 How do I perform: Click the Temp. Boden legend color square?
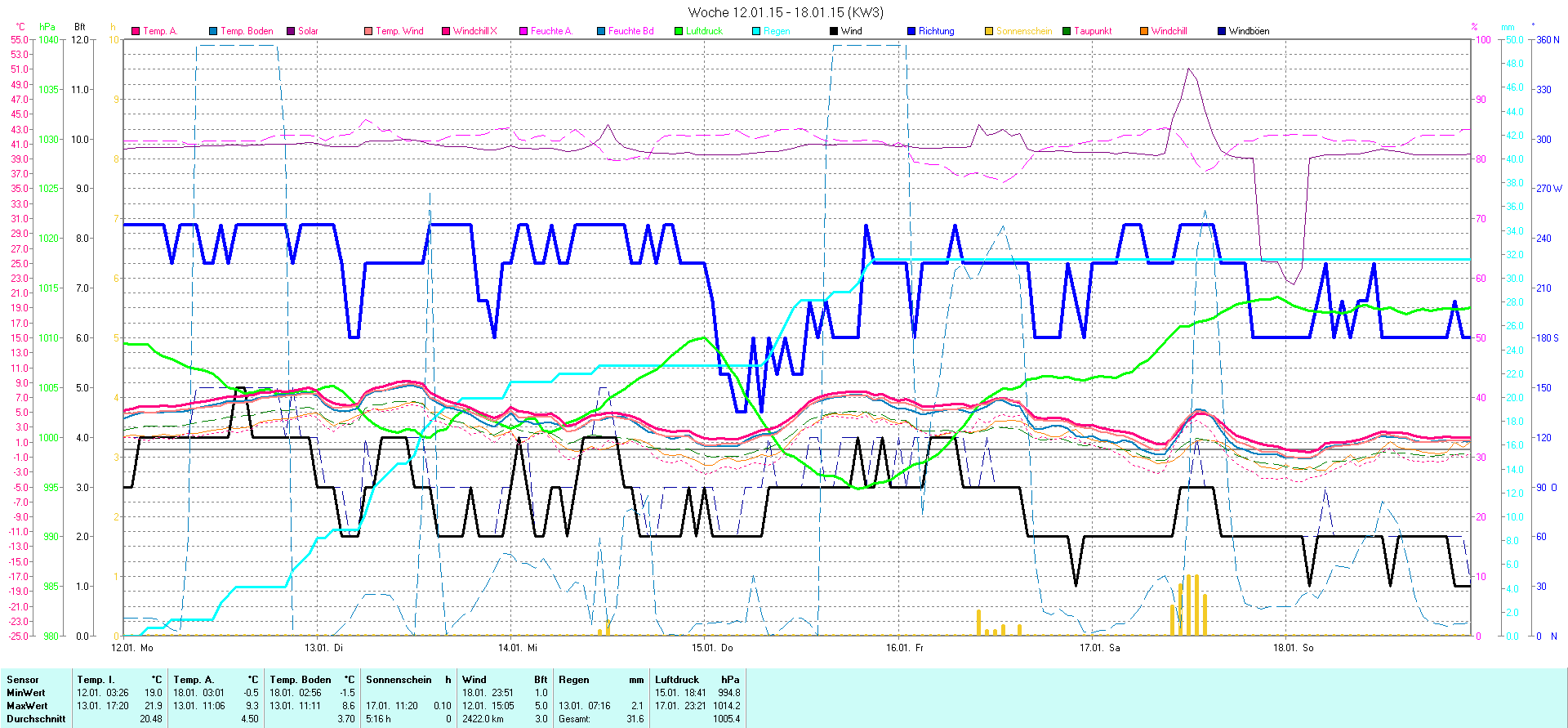click(213, 31)
